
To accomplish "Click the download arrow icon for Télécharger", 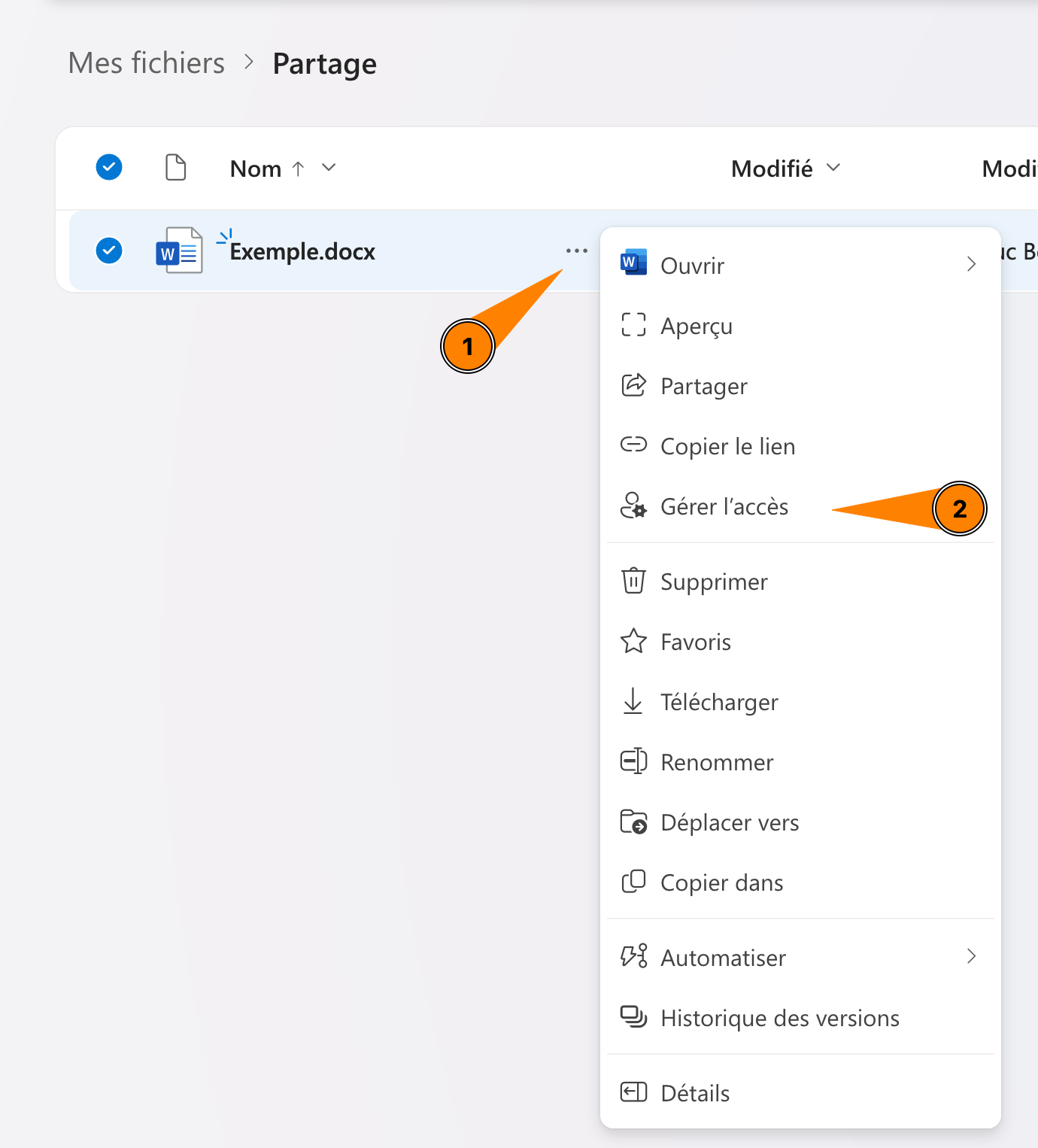I will click(x=633, y=701).
